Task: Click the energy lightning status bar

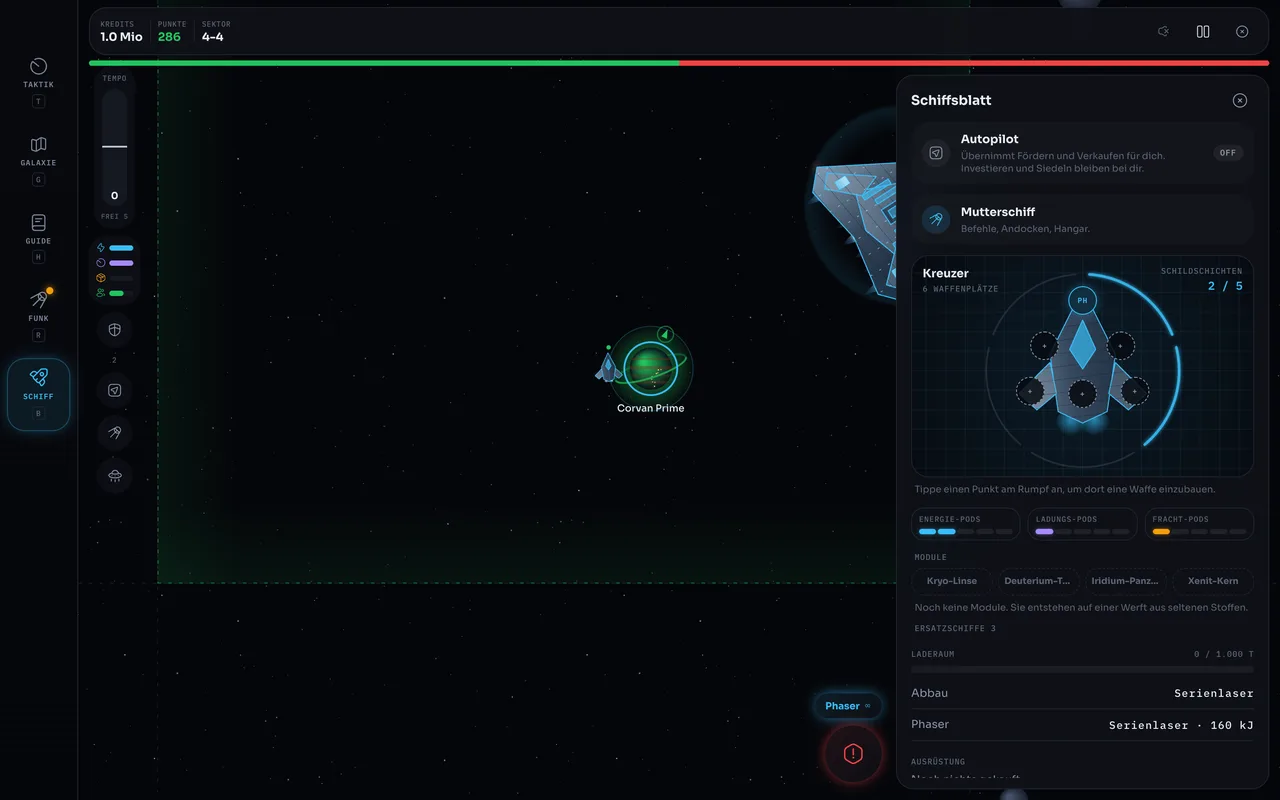Action: point(121,247)
